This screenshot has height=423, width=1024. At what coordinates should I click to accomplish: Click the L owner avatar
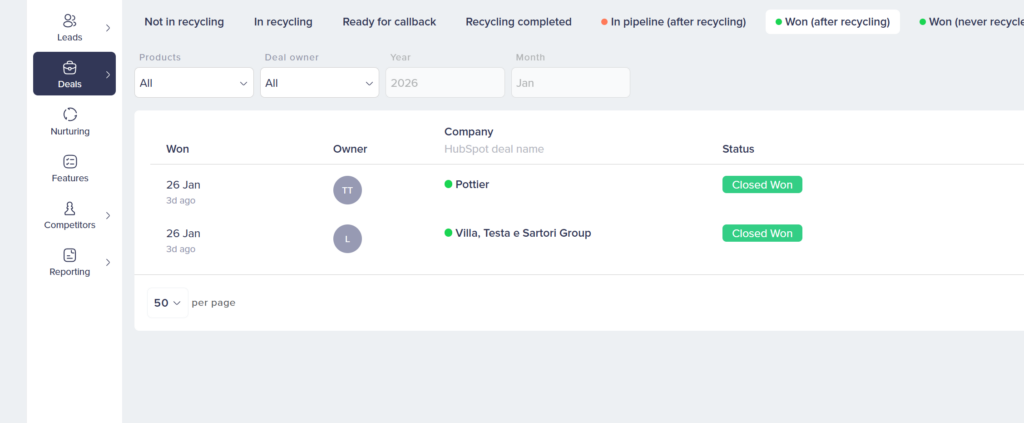tap(347, 238)
